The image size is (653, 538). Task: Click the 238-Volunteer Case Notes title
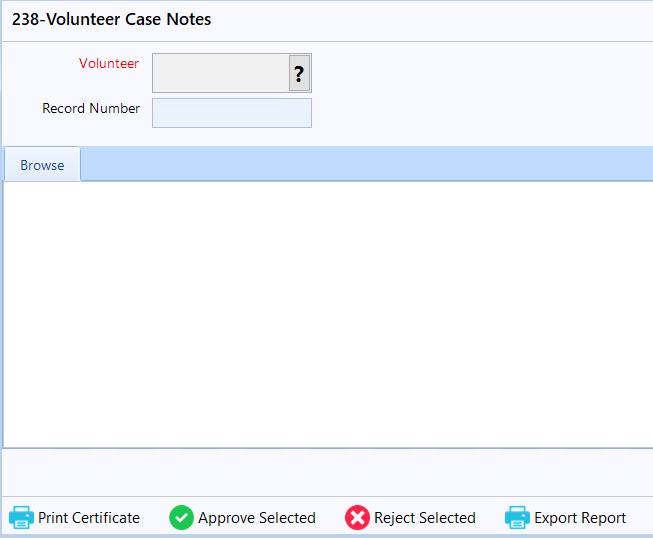[111, 19]
